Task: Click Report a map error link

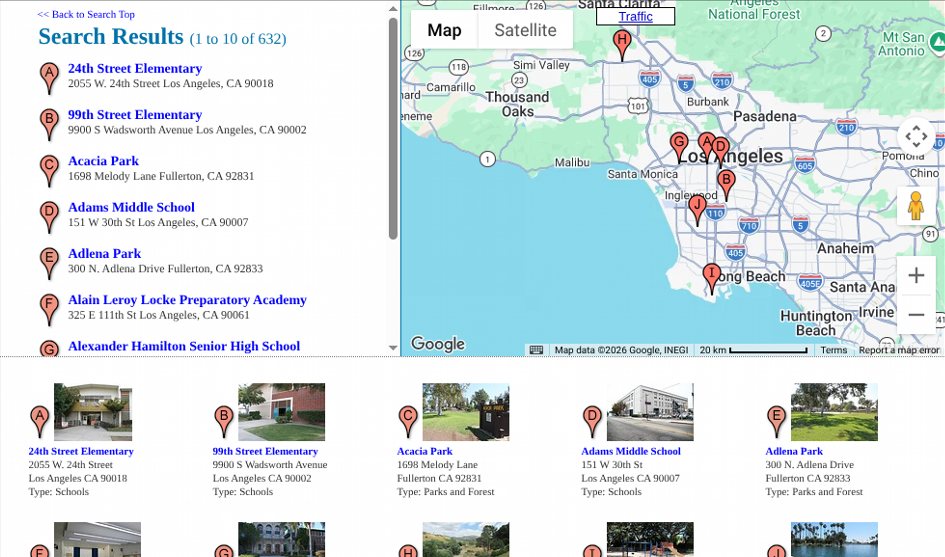Action: pos(899,350)
